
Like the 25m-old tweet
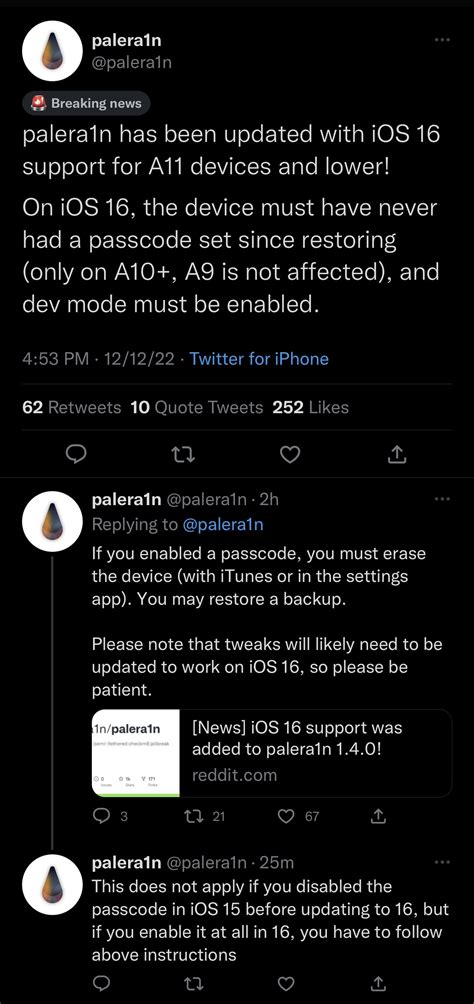pyautogui.click(x=288, y=982)
